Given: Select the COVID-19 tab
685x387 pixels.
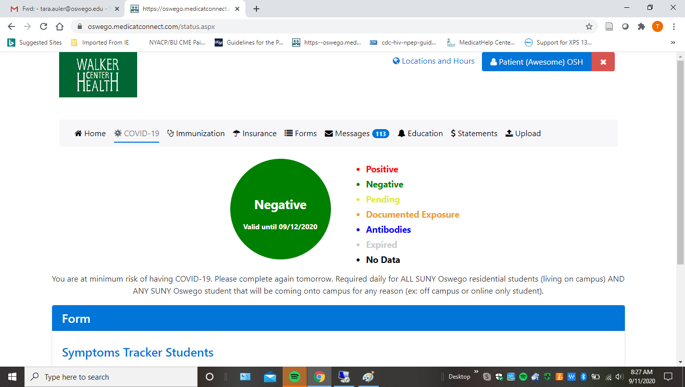Looking at the screenshot, I should [136, 133].
